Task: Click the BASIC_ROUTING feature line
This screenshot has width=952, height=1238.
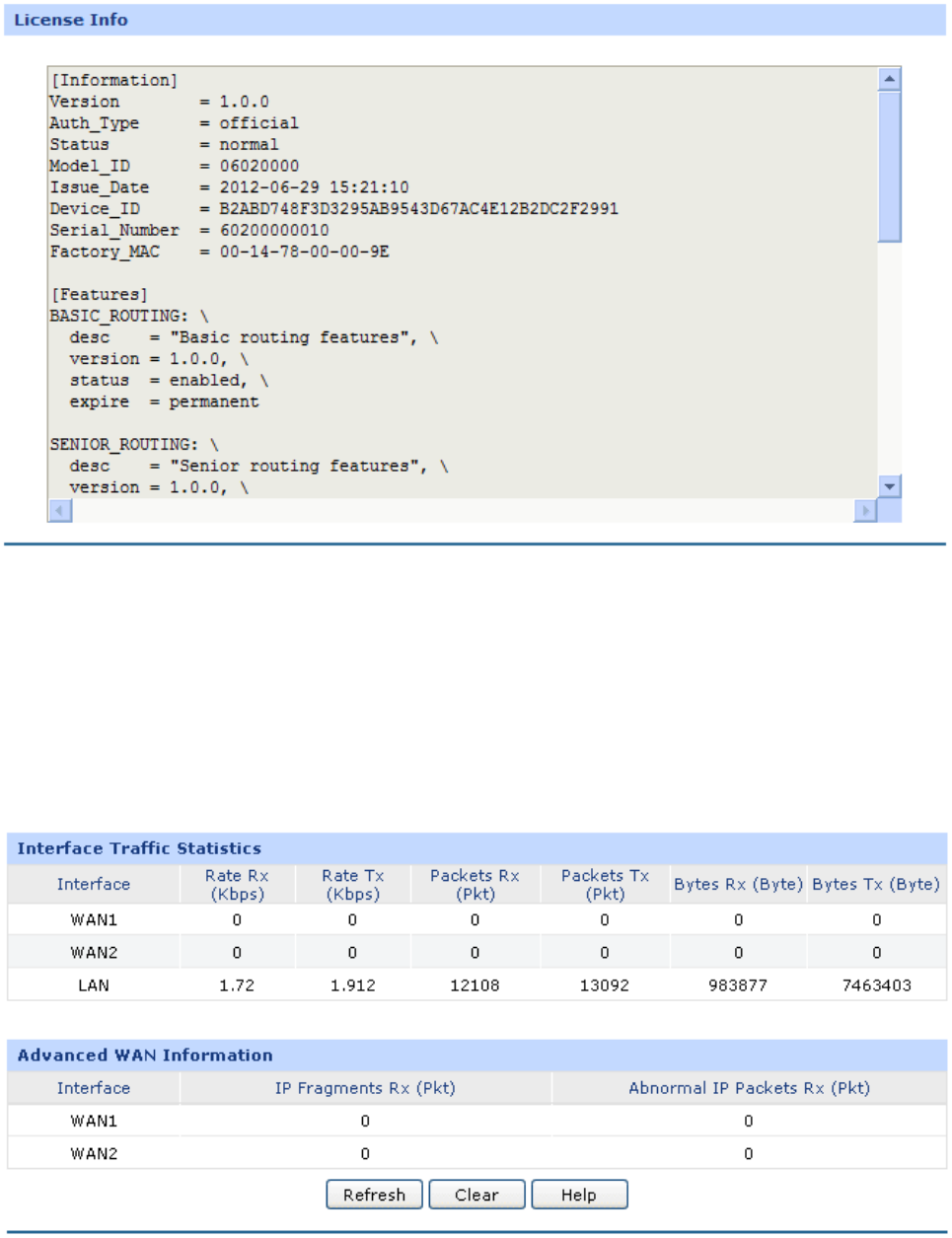Action: 129,317
